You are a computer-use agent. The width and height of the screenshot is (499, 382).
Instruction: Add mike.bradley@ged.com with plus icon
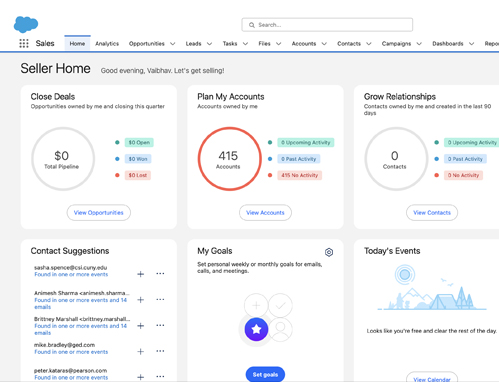[141, 351]
